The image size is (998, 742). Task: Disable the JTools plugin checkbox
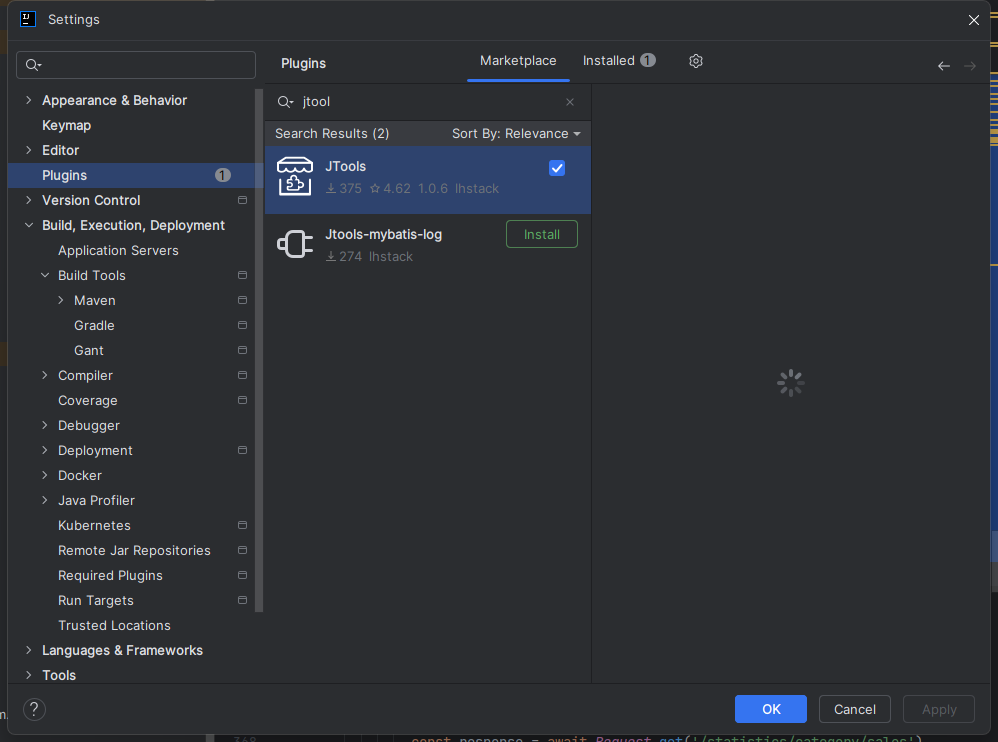[557, 168]
